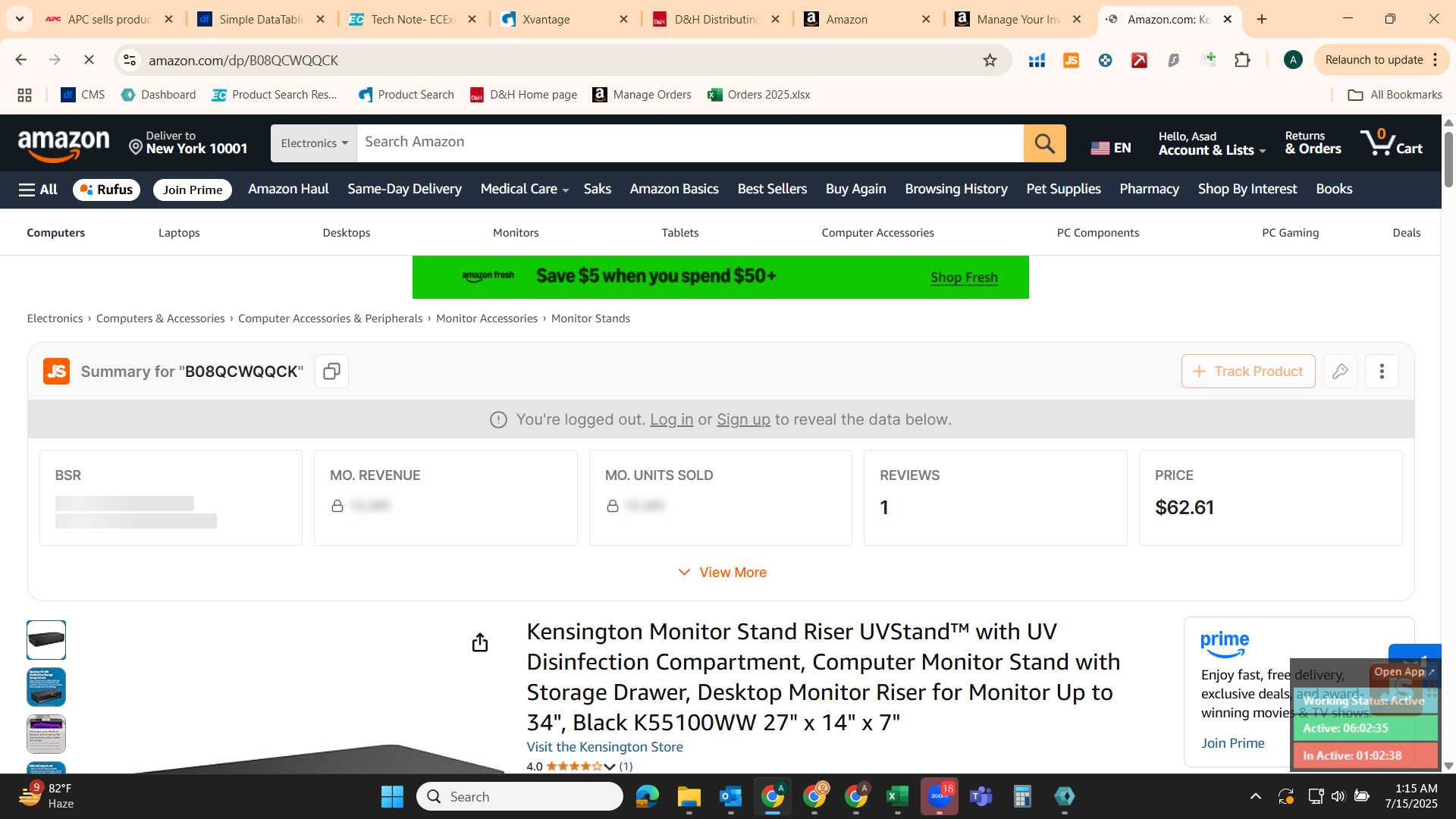
Task: Click the stop loading page button
Action: coord(89,60)
